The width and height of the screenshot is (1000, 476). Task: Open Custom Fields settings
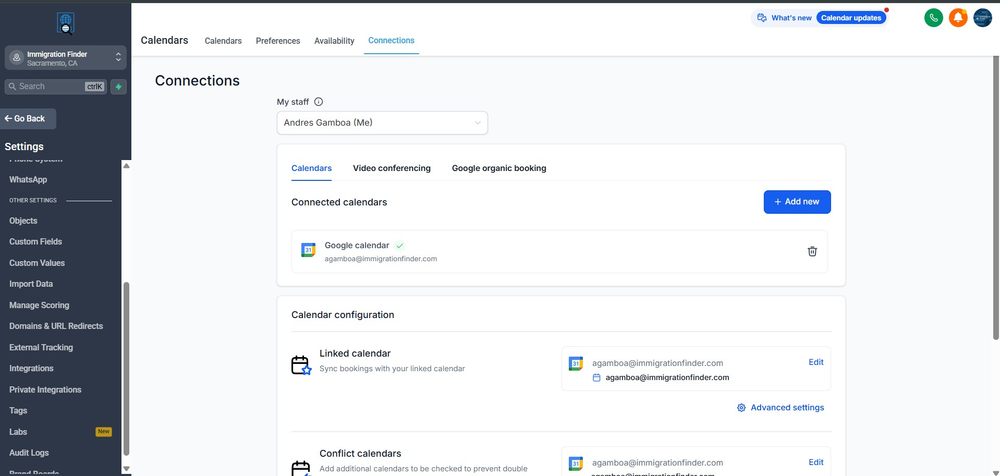coord(36,242)
